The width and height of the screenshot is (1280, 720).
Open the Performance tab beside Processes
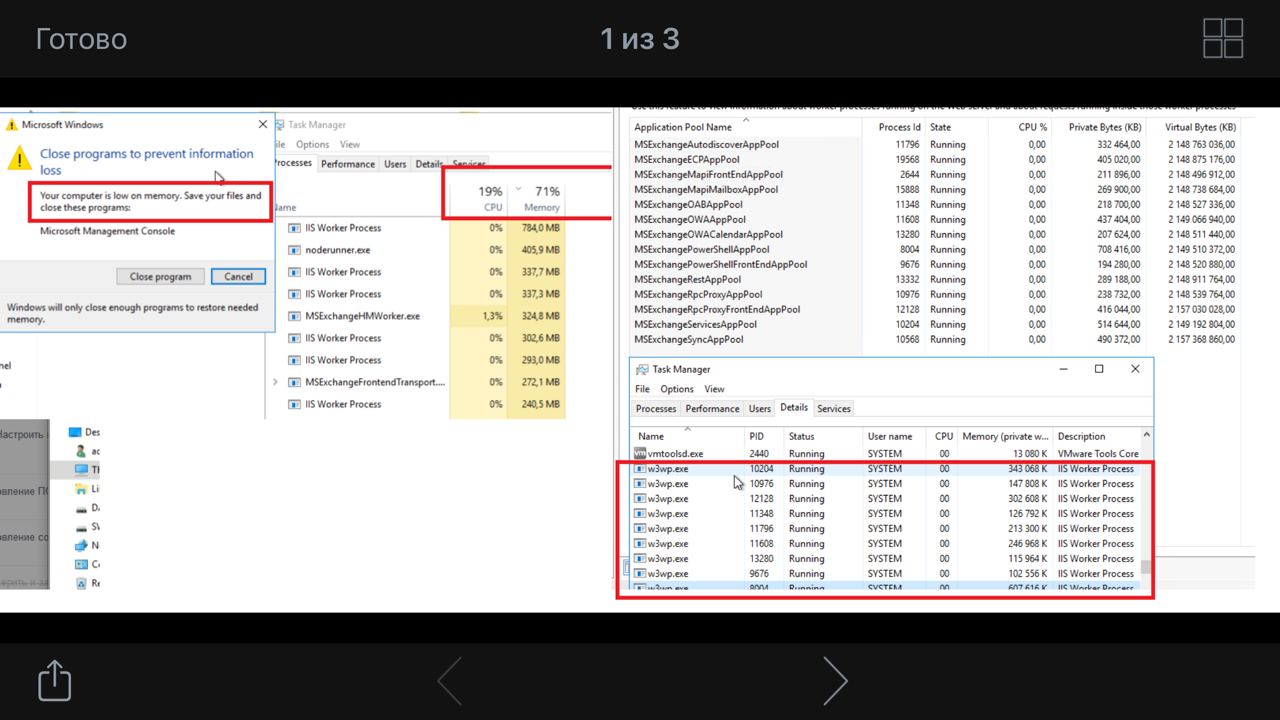[x=348, y=164]
